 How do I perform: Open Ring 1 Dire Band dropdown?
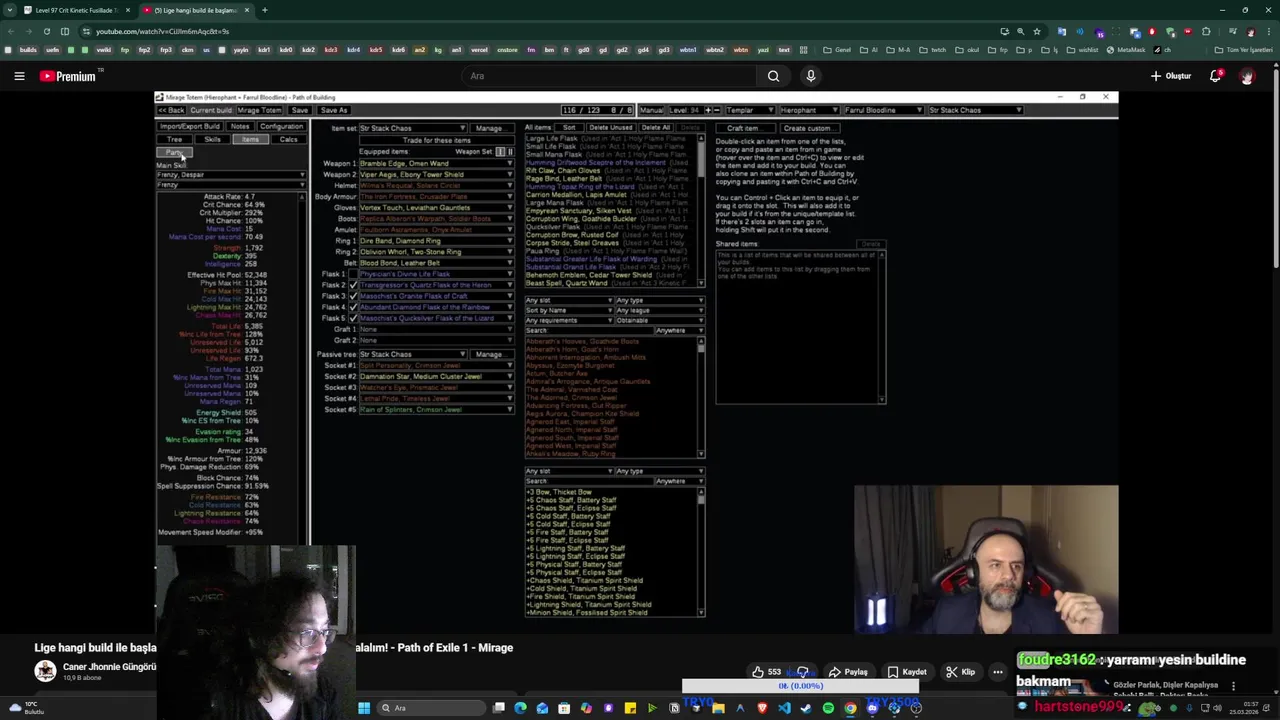click(x=437, y=241)
